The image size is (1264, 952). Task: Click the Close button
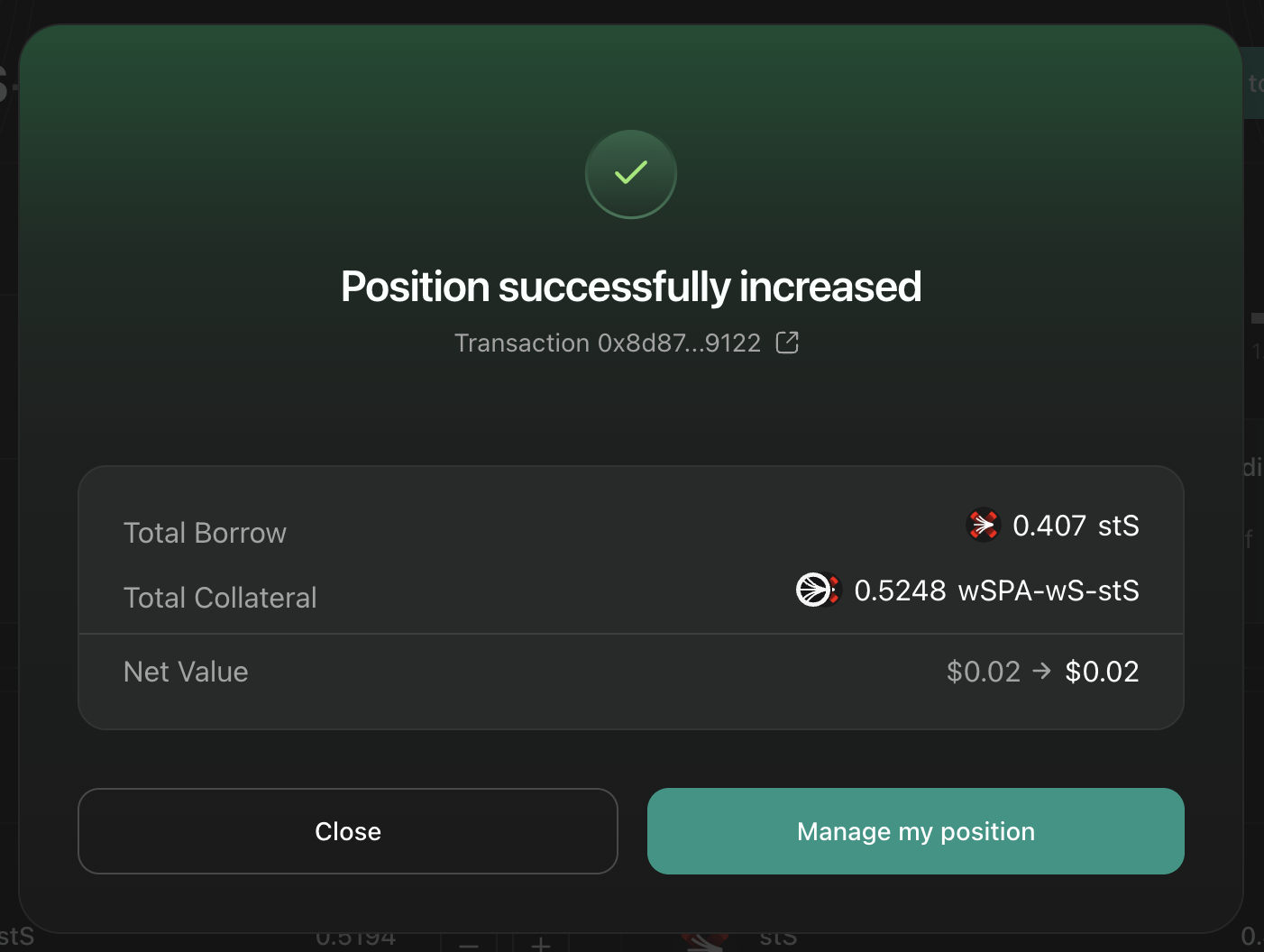click(348, 831)
